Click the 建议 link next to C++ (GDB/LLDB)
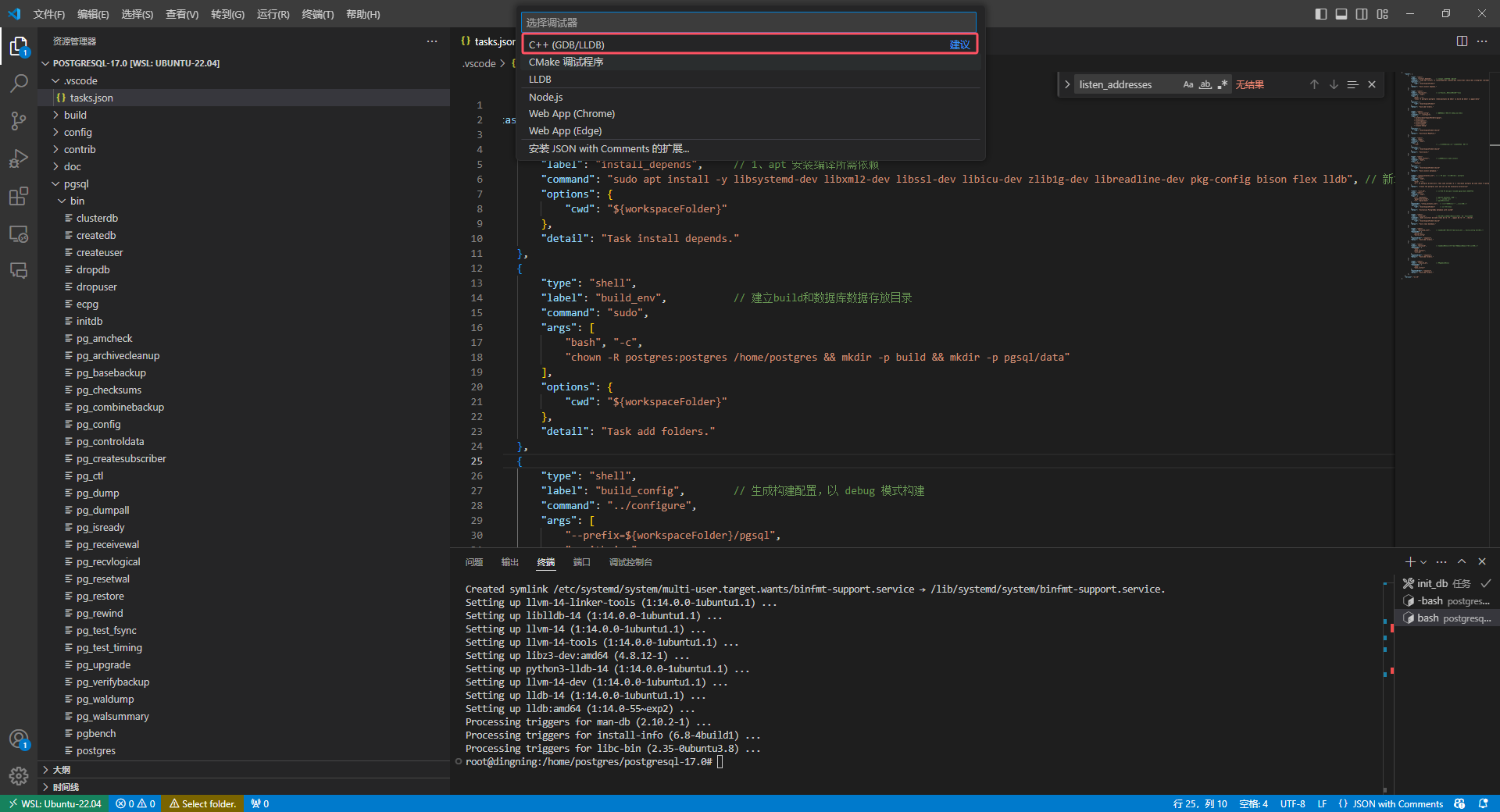The height and width of the screenshot is (812, 1500). tap(960, 45)
